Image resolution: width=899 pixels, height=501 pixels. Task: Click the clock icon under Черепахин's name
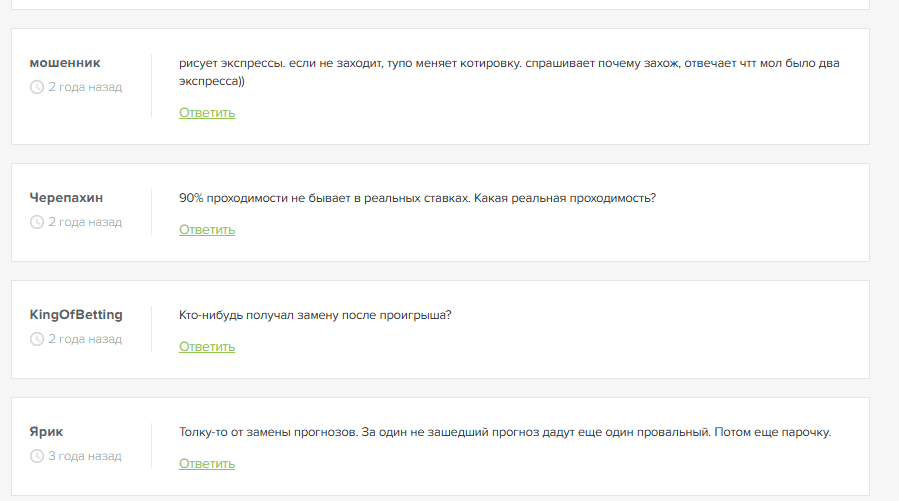click(x=37, y=222)
